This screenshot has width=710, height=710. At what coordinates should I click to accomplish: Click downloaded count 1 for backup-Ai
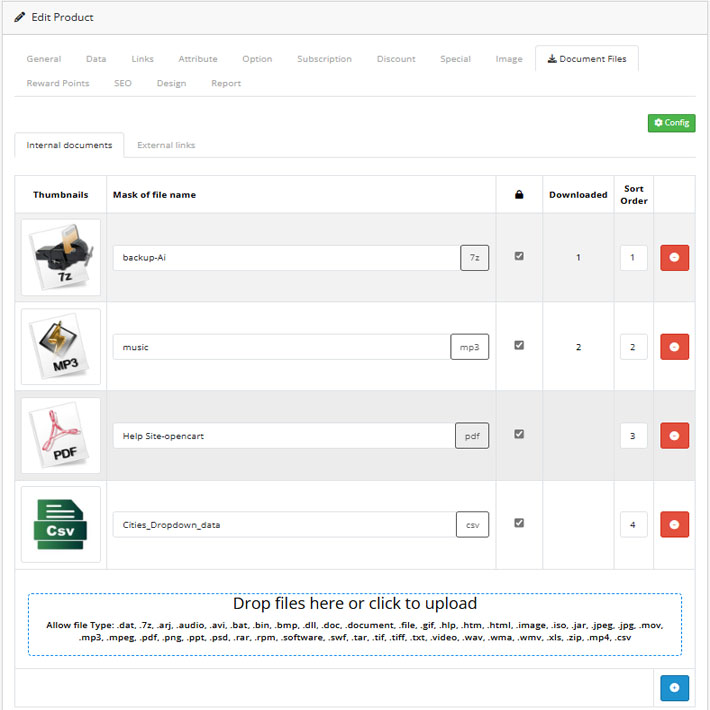(x=578, y=257)
